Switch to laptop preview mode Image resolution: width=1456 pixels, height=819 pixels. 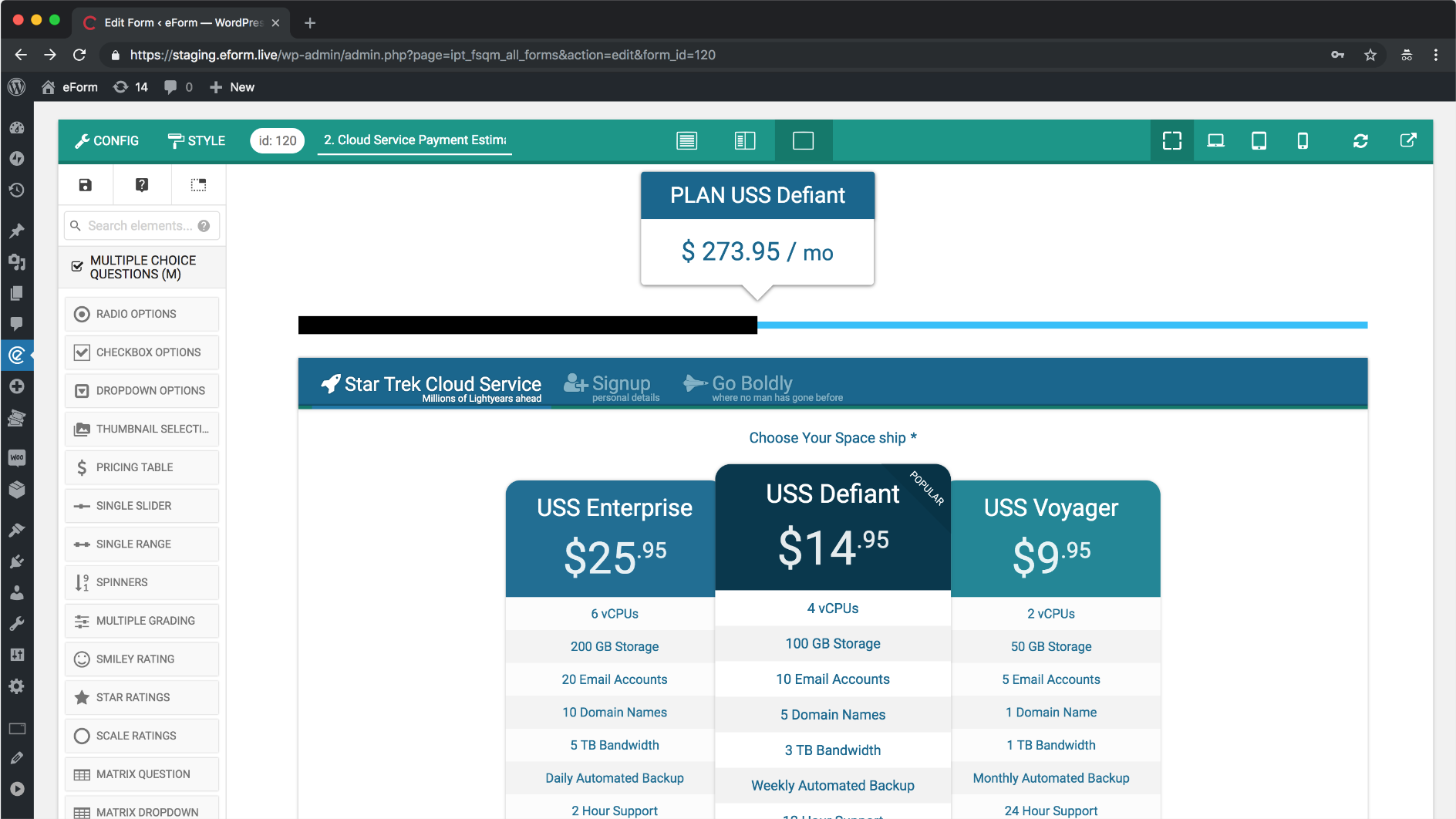[x=1215, y=140]
